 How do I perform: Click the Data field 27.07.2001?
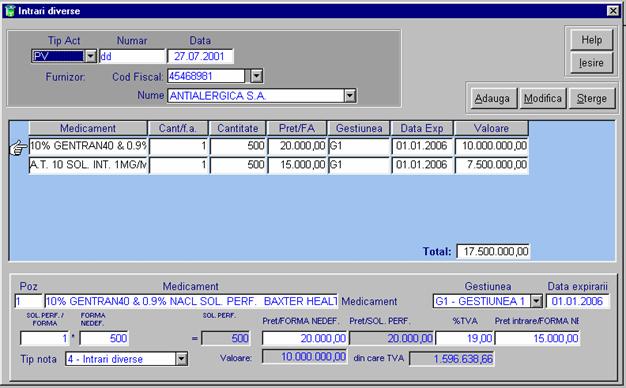tap(200, 56)
